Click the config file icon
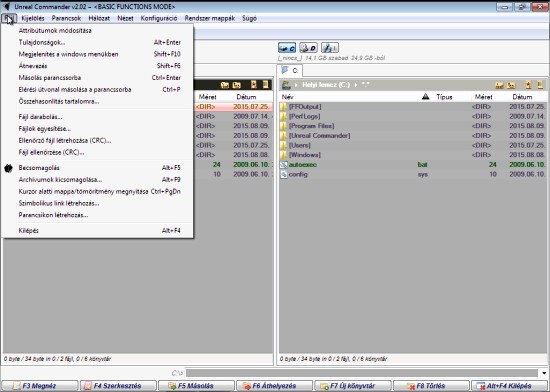Screen dimensions: 550x392 284,174
